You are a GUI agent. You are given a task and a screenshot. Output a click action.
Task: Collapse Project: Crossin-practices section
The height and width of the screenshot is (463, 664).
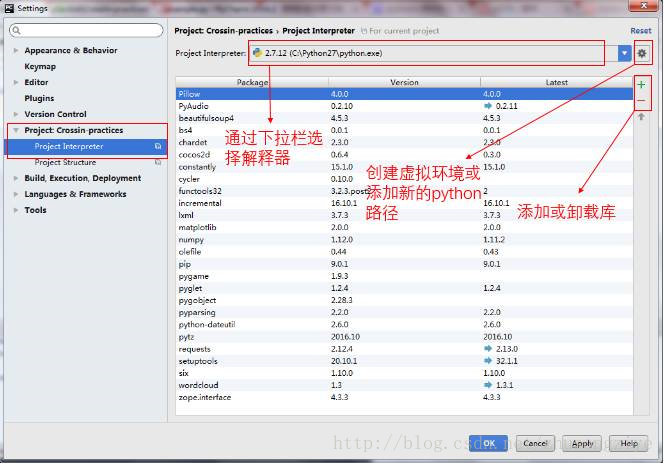click(16, 130)
